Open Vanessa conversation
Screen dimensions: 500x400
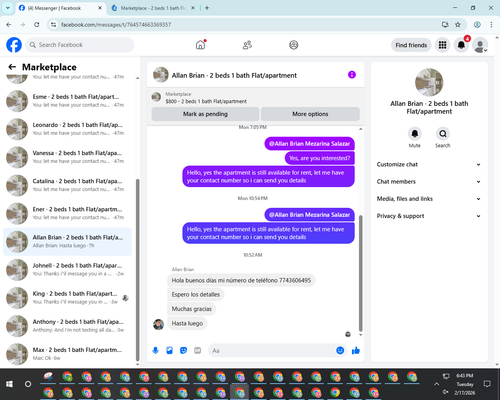click(x=67, y=157)
